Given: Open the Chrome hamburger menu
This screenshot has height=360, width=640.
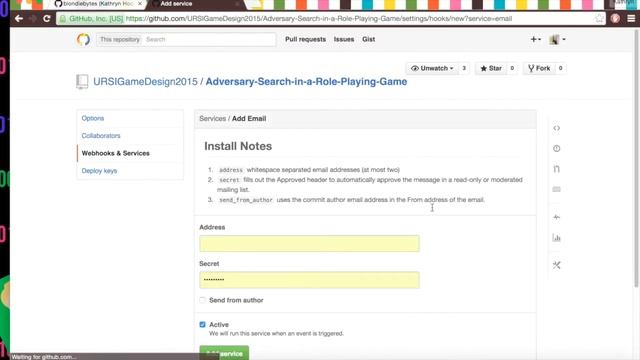Looking at the screenshot, I should click(x=631, y=18).
